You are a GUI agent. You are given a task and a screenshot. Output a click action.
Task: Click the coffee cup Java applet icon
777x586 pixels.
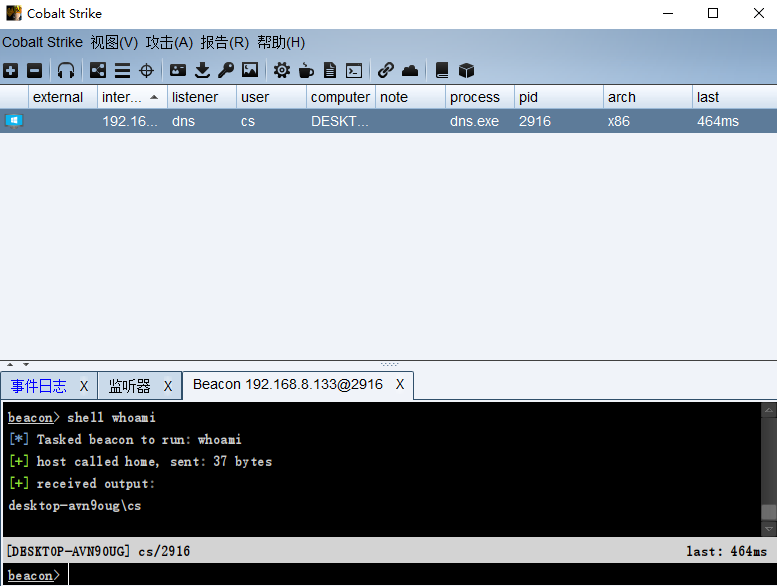[306, 70]
